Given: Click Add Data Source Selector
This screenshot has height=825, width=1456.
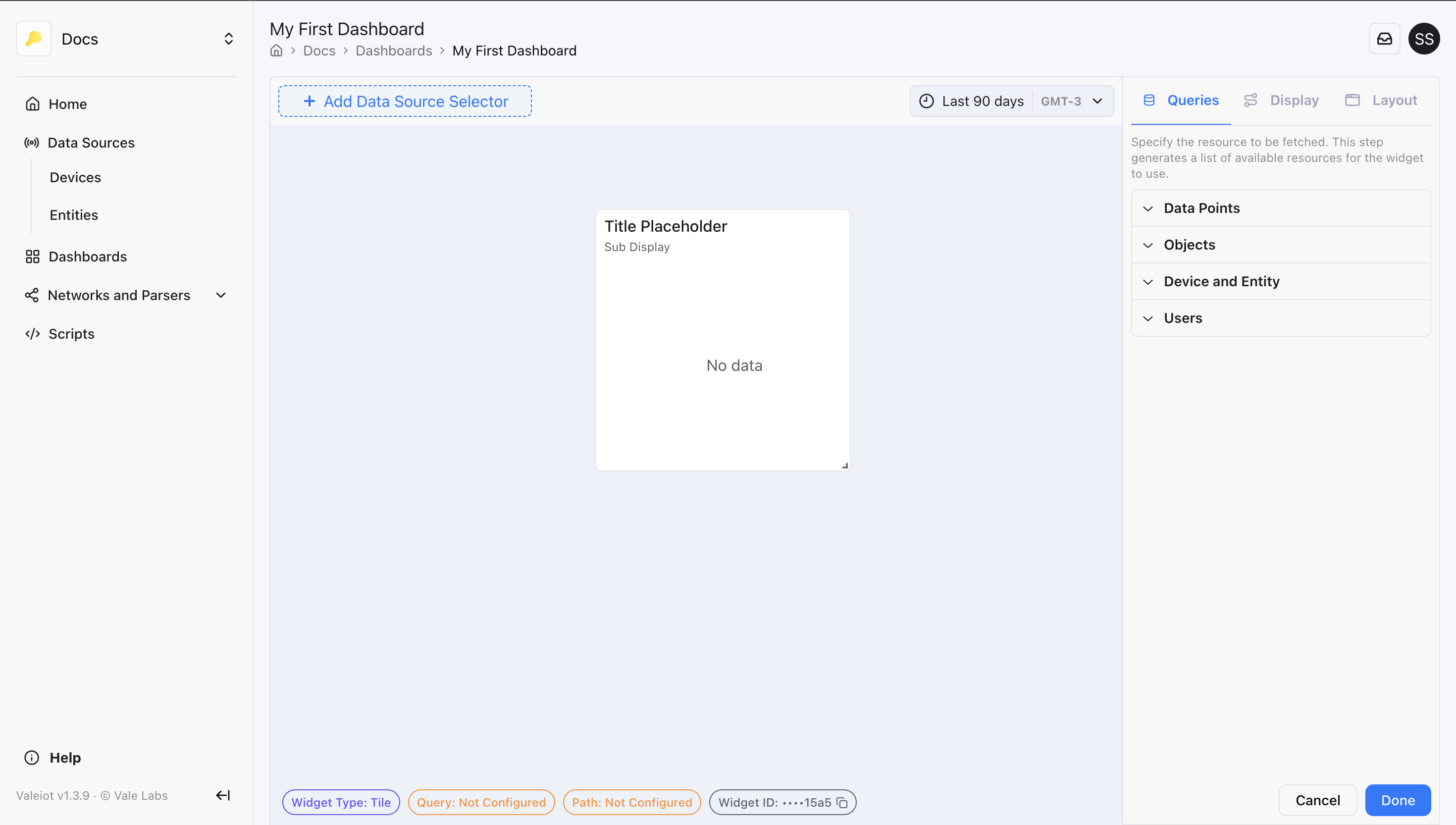Looking at the screenshot, I should coord(405,101).
